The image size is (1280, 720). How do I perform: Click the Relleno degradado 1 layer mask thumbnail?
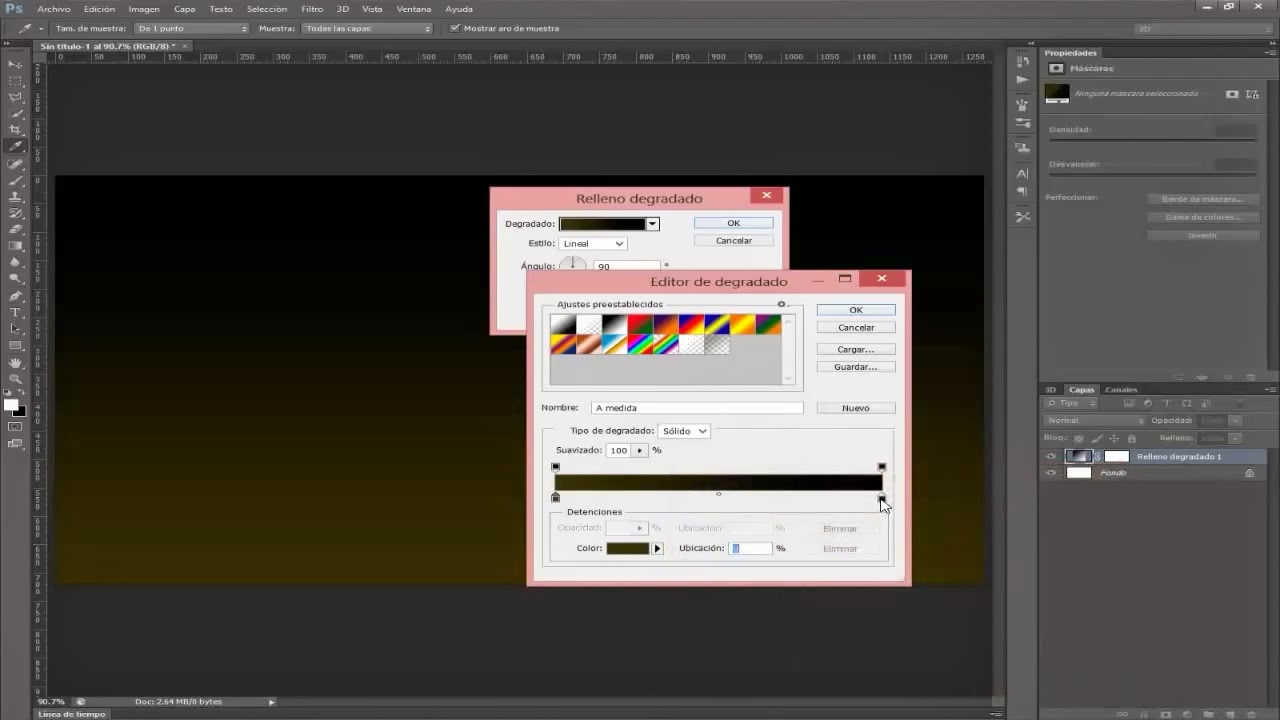pos(1116,456)
